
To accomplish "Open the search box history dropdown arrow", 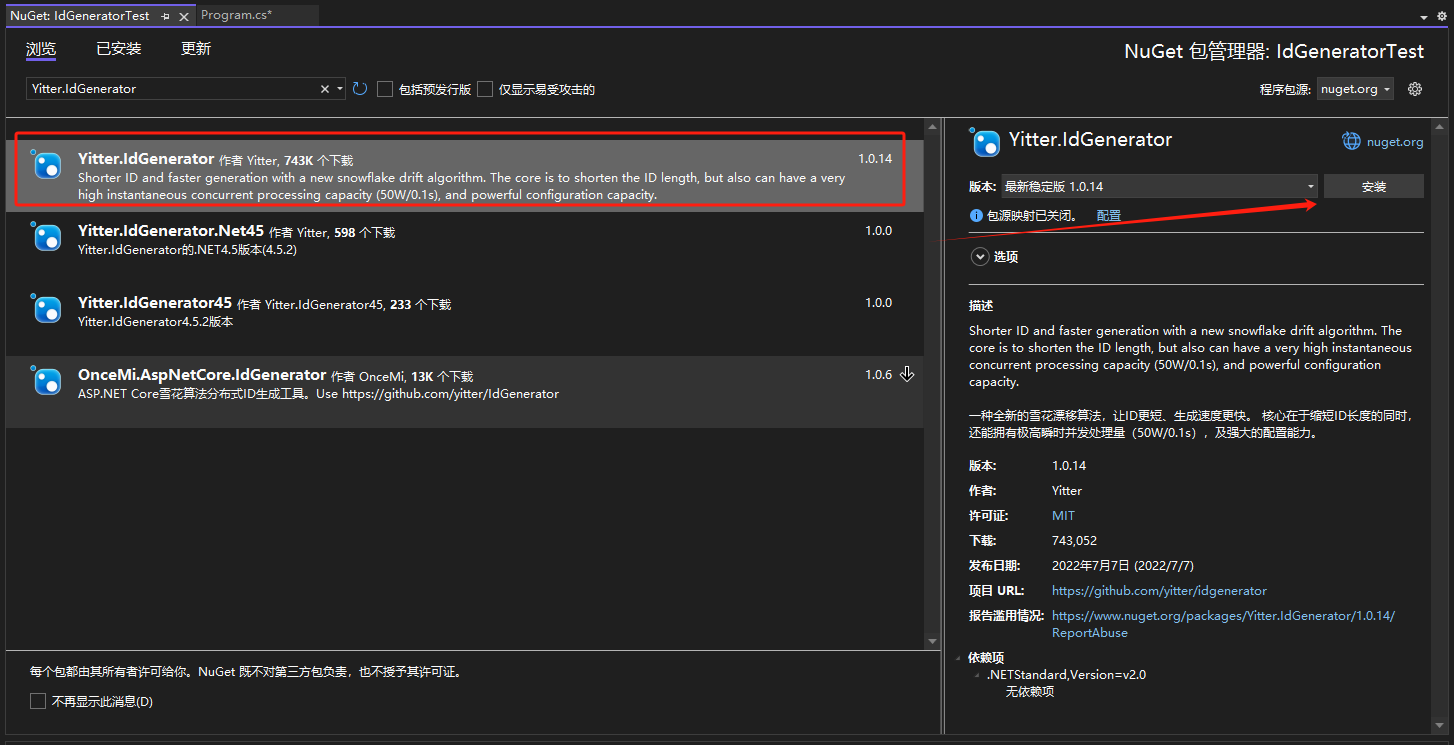I will point(340,89).
